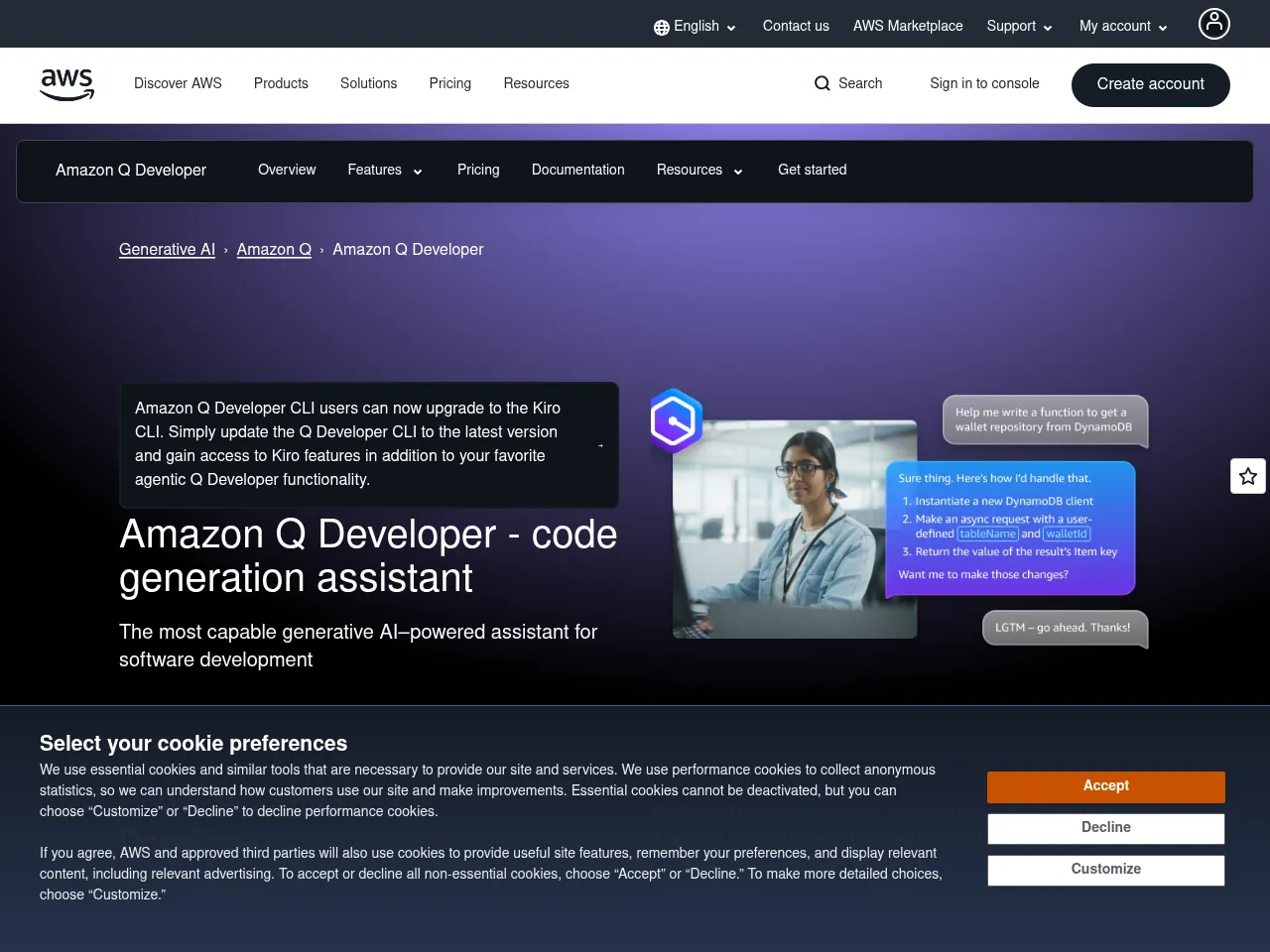Expand the Support dropdown

(x=1019, y=27)
